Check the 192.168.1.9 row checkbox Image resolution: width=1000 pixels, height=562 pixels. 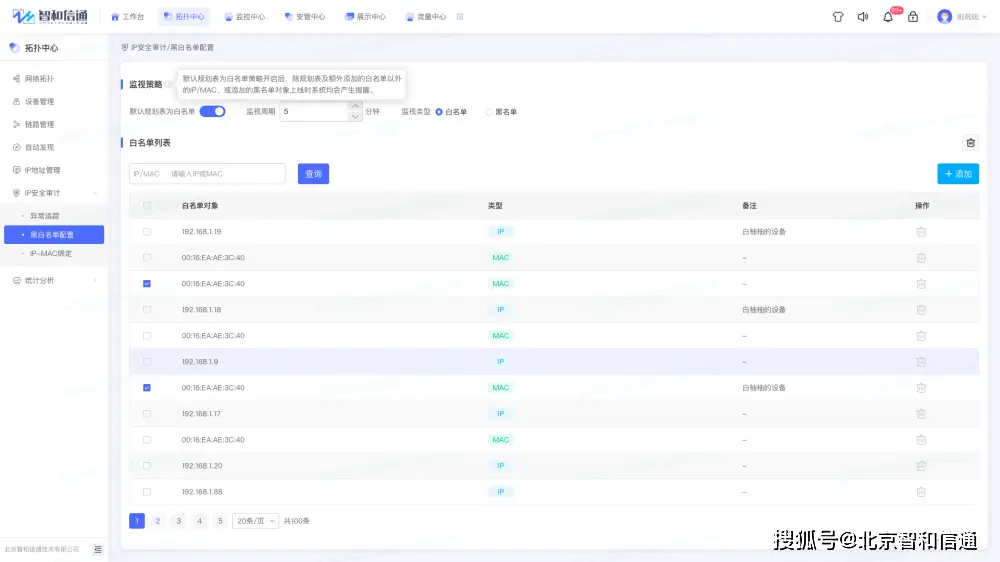[x=147, y=362]
